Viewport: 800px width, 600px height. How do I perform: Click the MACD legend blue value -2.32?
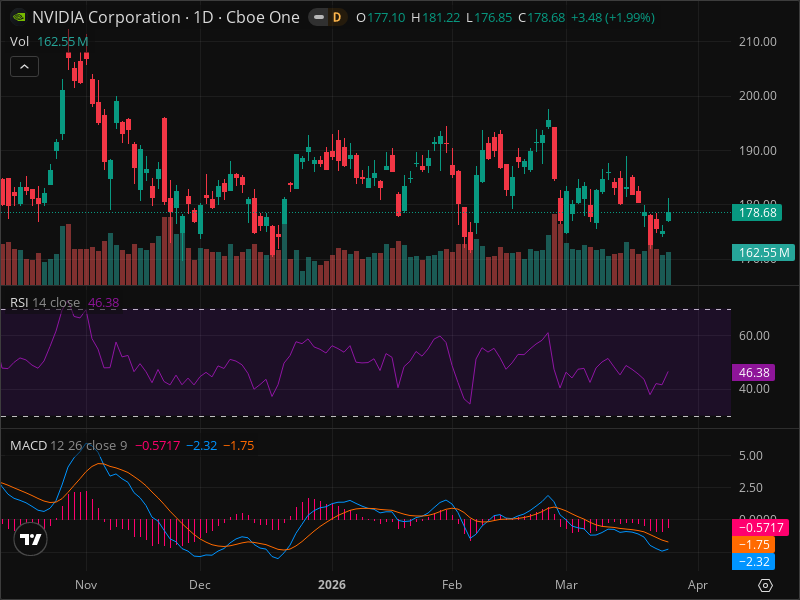pos(202,445)
